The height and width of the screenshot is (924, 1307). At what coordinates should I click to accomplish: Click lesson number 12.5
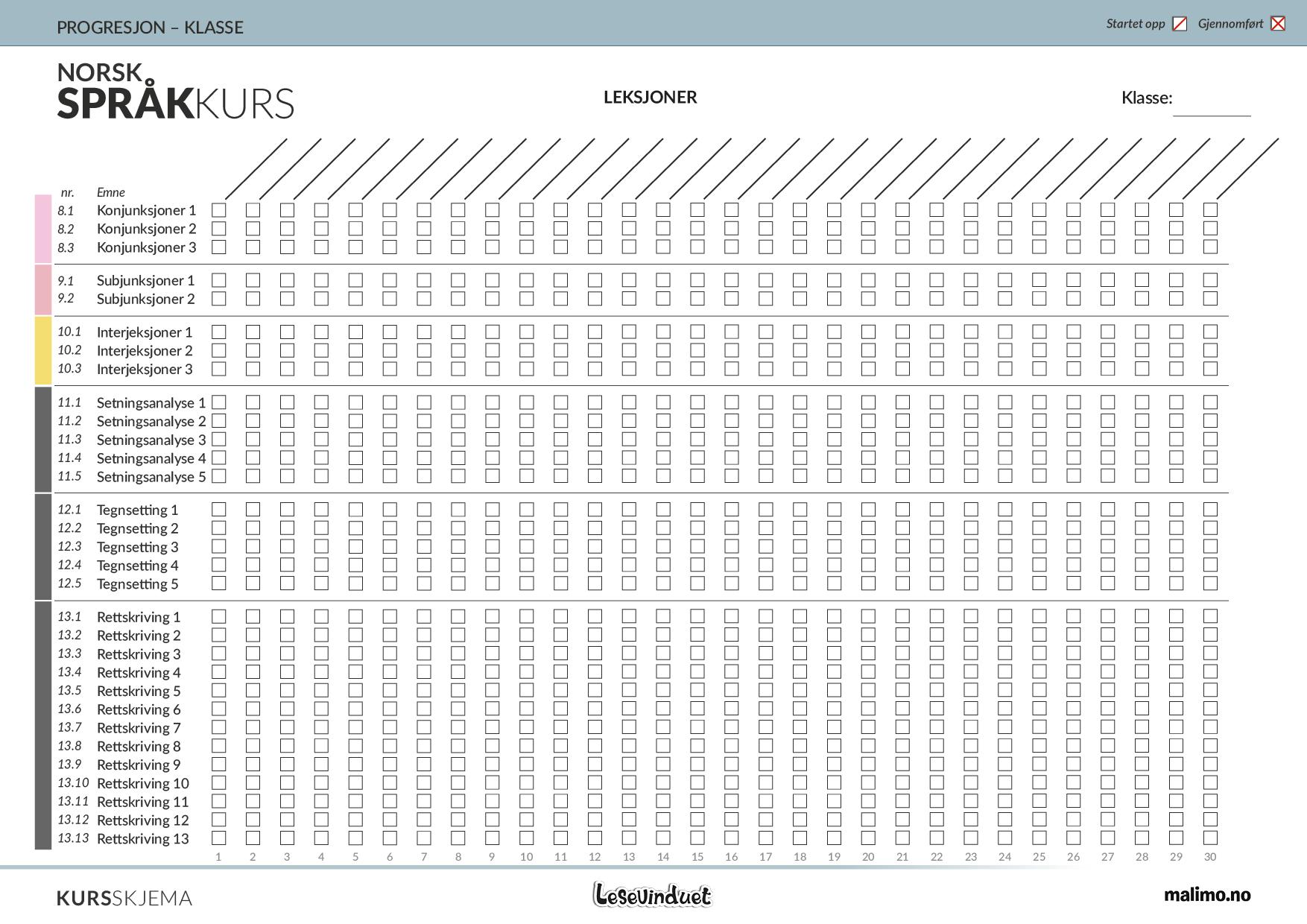(69, 583)
